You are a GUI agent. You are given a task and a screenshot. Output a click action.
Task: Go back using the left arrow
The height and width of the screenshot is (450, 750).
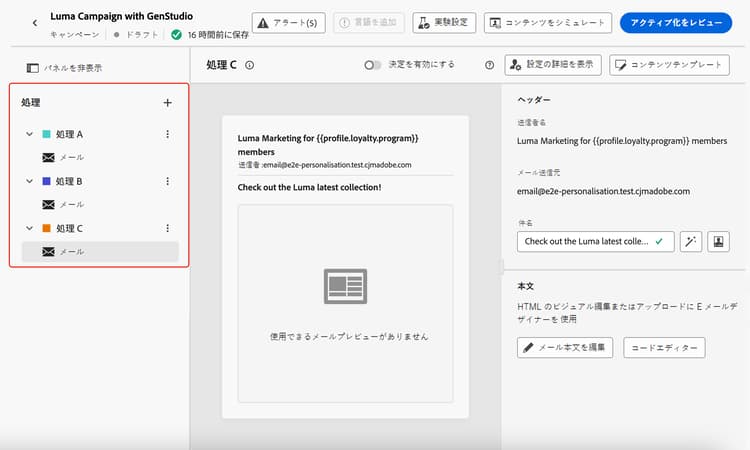click(35, 22)
